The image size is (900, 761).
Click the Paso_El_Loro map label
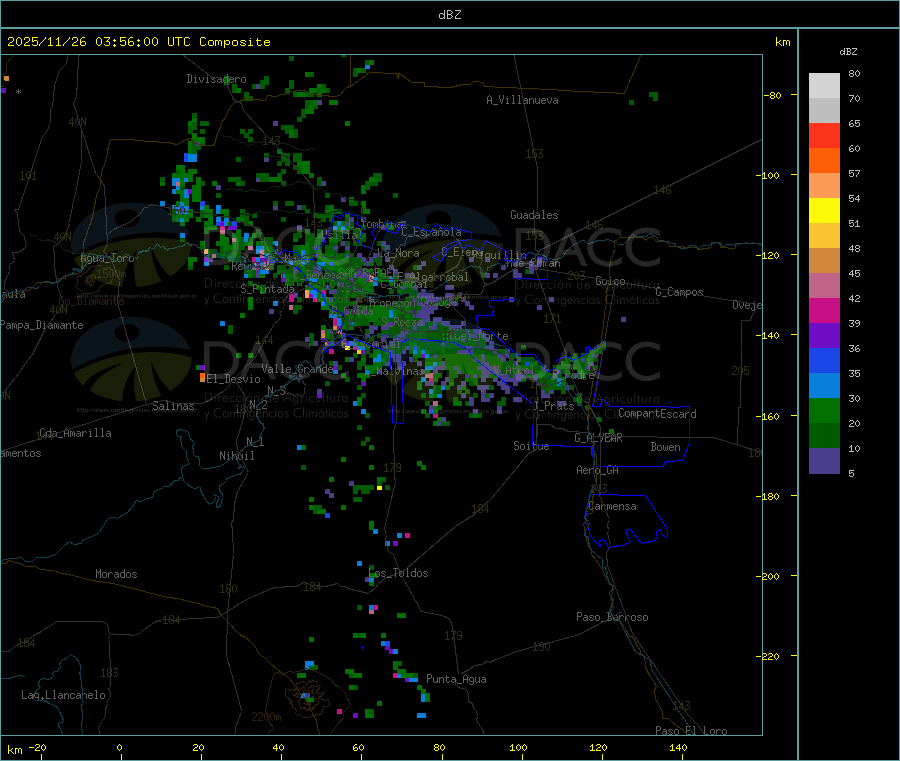691,731
